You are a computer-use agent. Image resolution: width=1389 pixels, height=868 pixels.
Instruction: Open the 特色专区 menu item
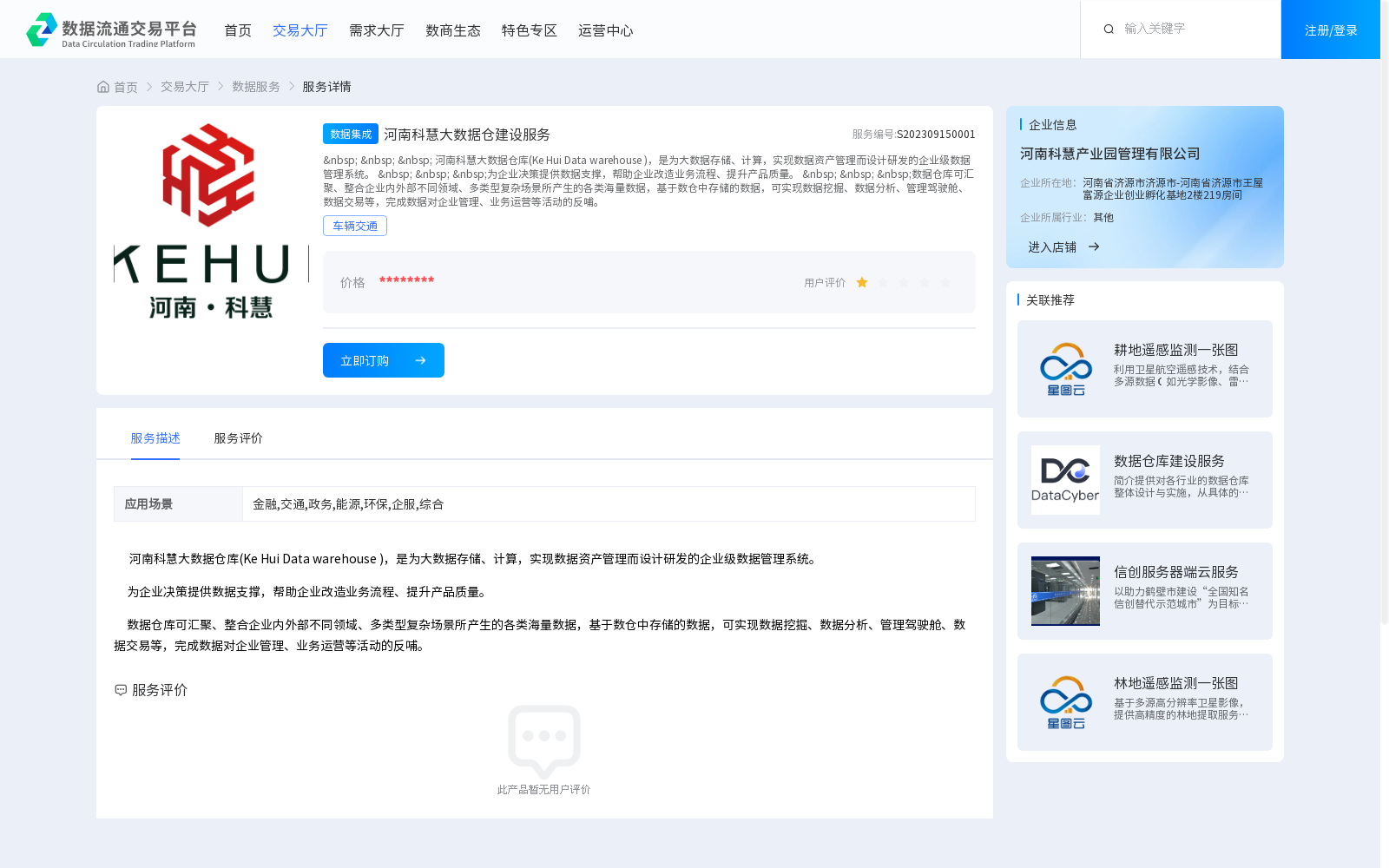click(530, 30)
